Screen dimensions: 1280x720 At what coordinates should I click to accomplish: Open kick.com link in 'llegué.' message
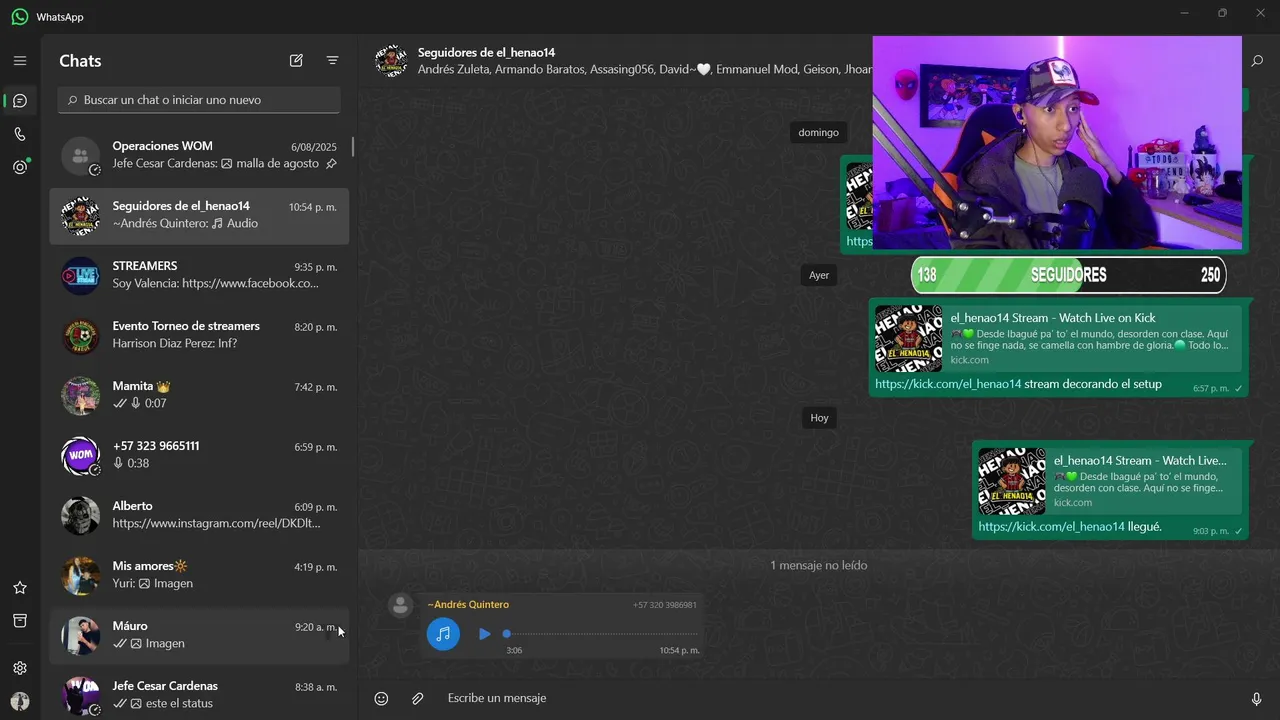click(x=1051, y=527)
